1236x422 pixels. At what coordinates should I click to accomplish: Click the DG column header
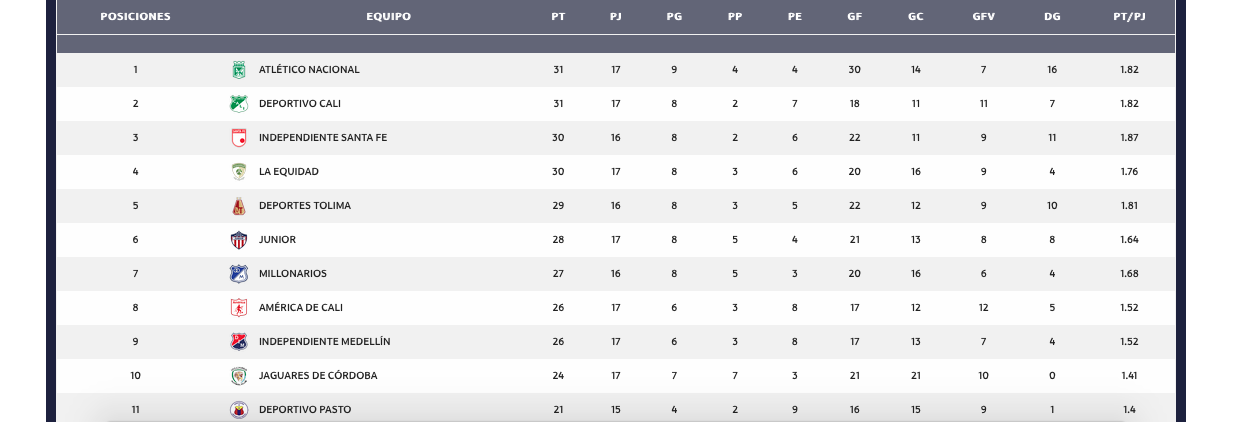[x=1052, y=17]
